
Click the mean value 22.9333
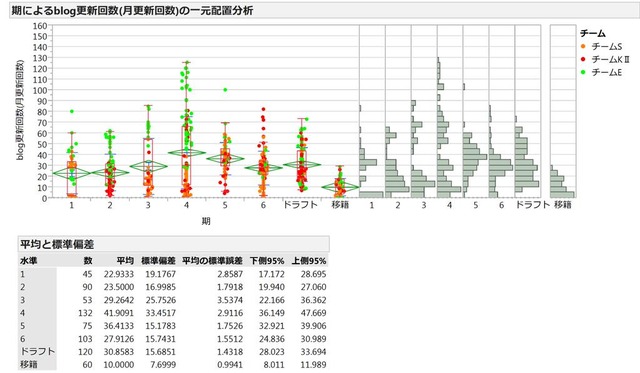coord(119,274)
